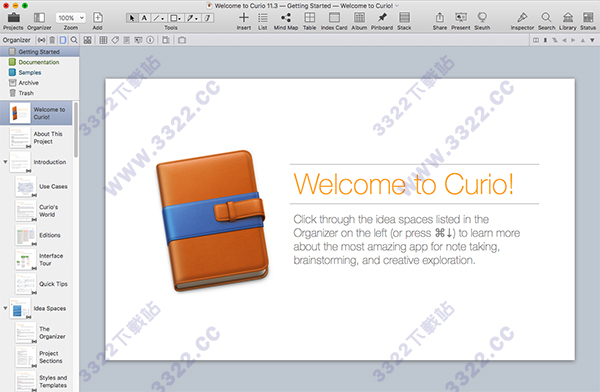Open the pen brush tool dropdown
600x392 pixels.
click(x=192, y=18)
